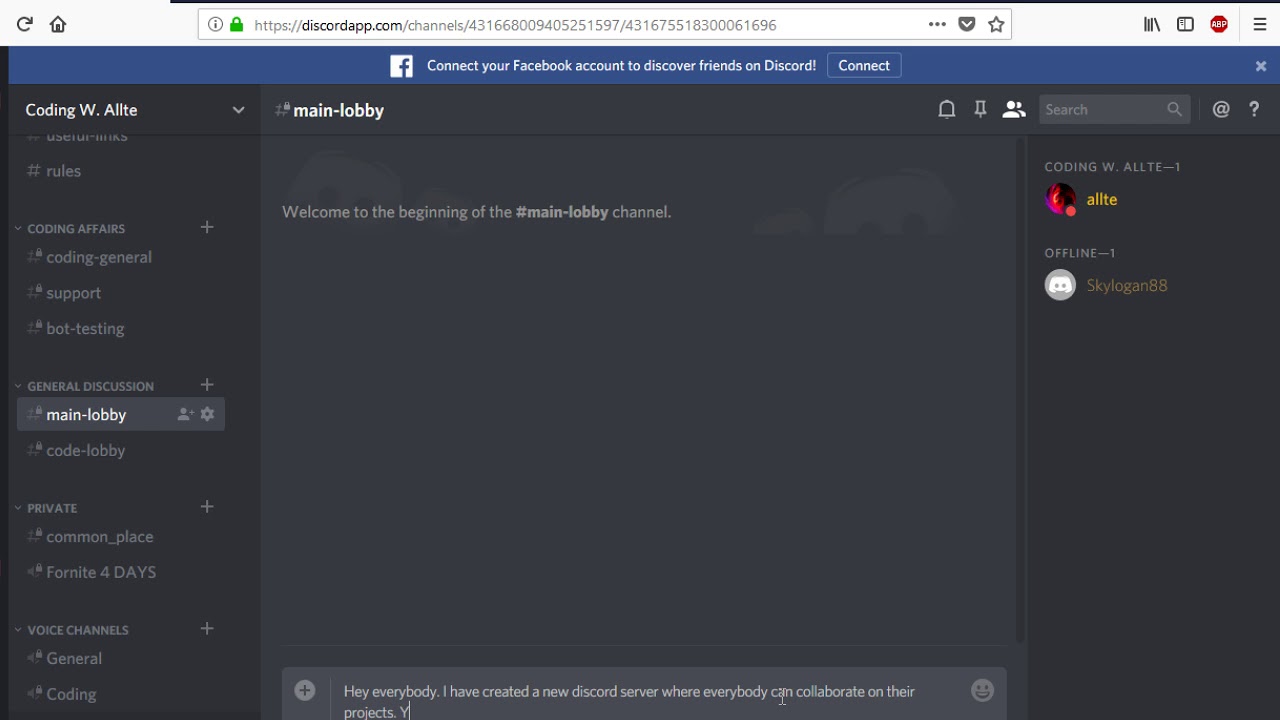The width and height of the screenshot is (1280, 720).
Task: Open recent mentions @ icon
Action: coord(1221,110)
